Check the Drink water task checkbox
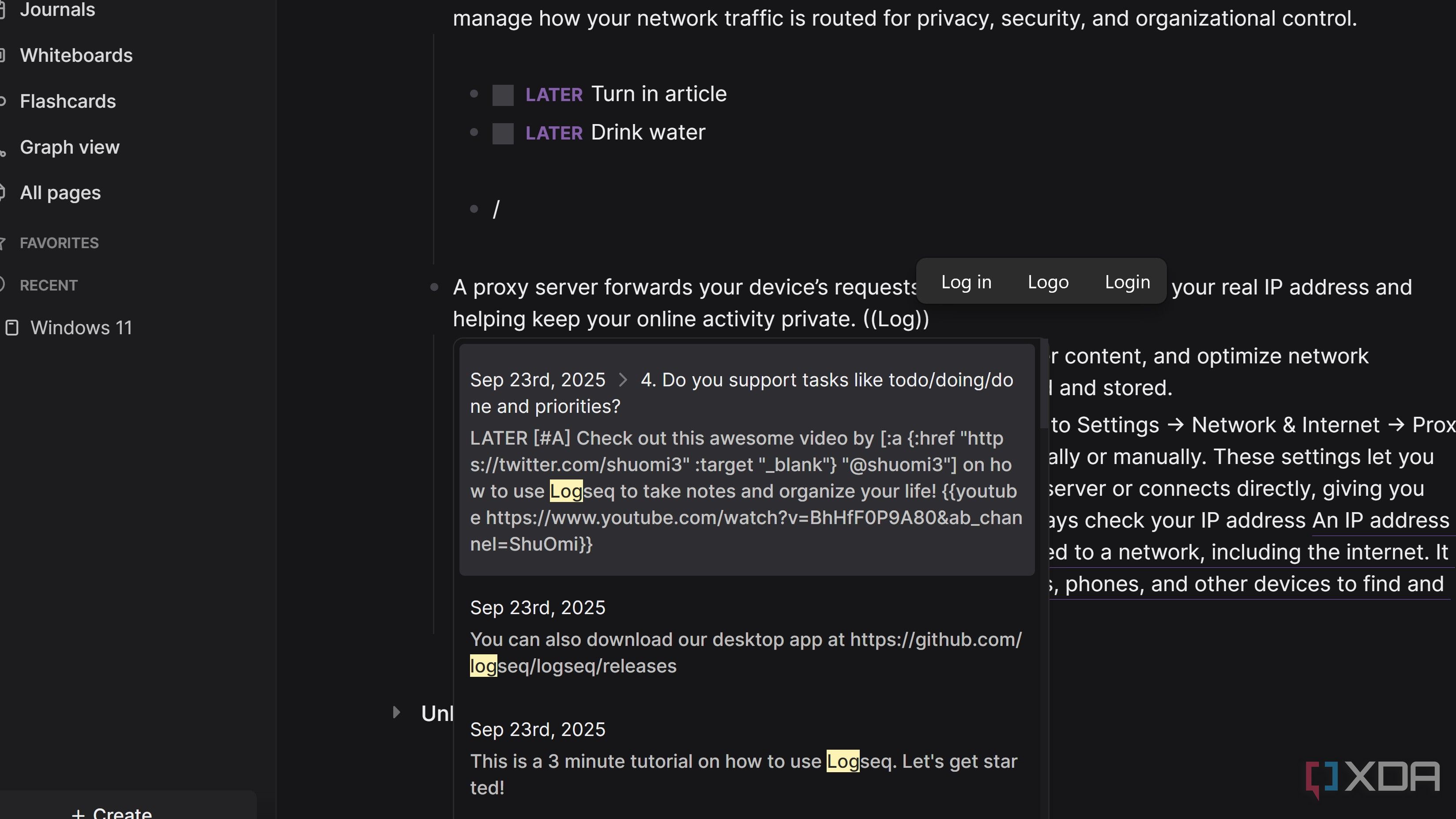The image size is (1456, 819). tap(503, 133)
